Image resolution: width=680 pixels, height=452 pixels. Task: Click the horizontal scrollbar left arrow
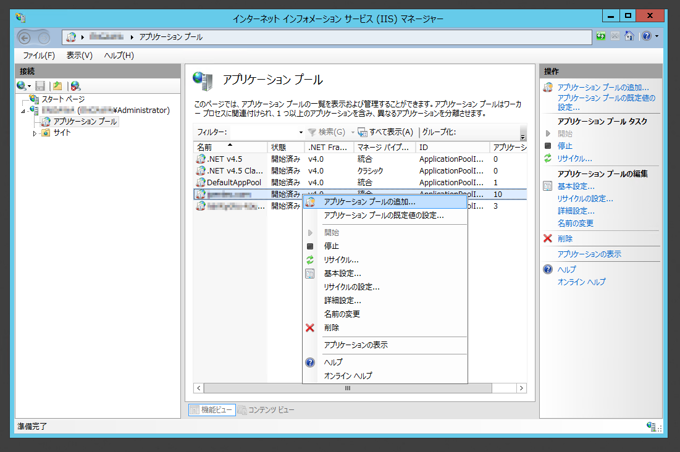point(199,388)
